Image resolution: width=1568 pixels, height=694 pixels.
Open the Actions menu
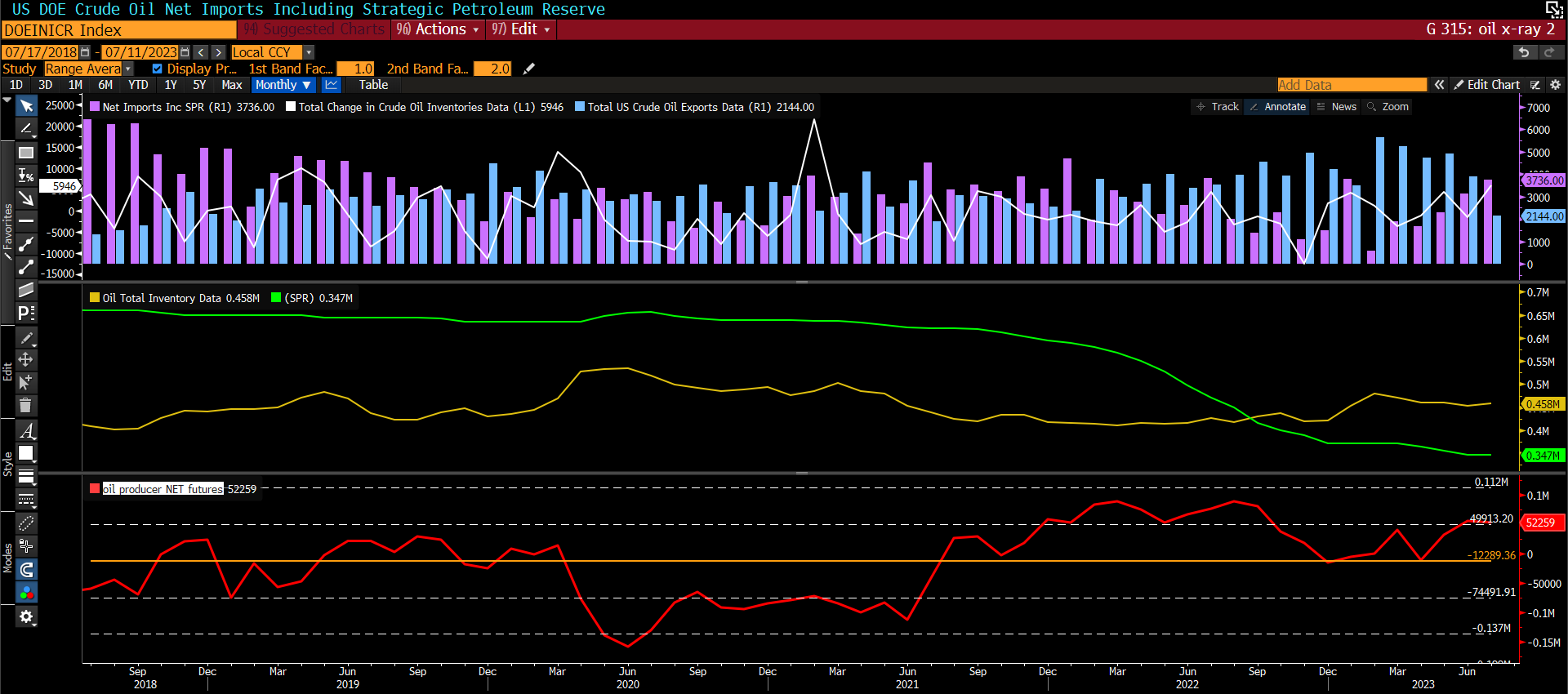click(438, 29)
